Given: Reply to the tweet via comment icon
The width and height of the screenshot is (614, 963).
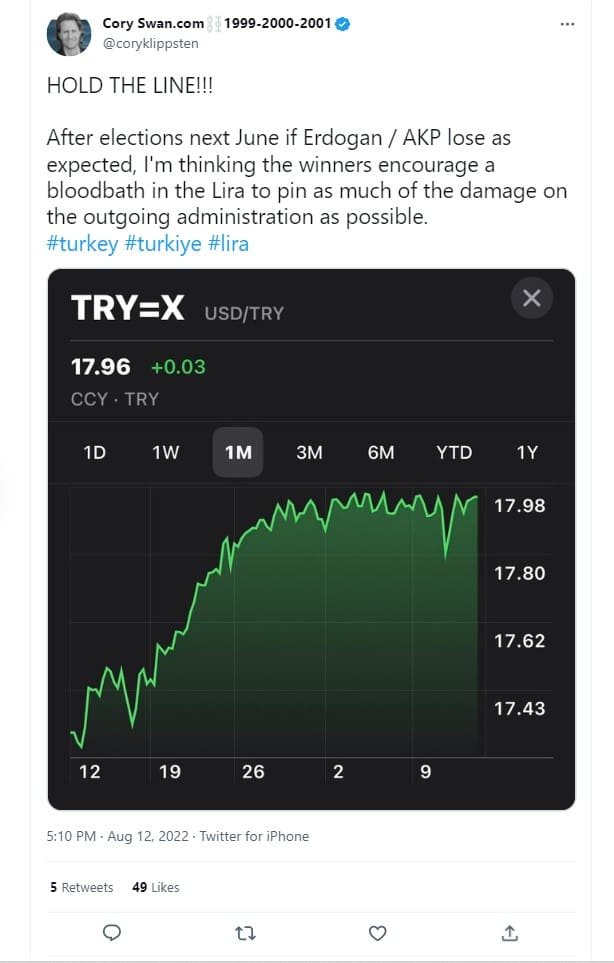Looking at the screenshot, I should pyautogui.click(x=112, y=932).
